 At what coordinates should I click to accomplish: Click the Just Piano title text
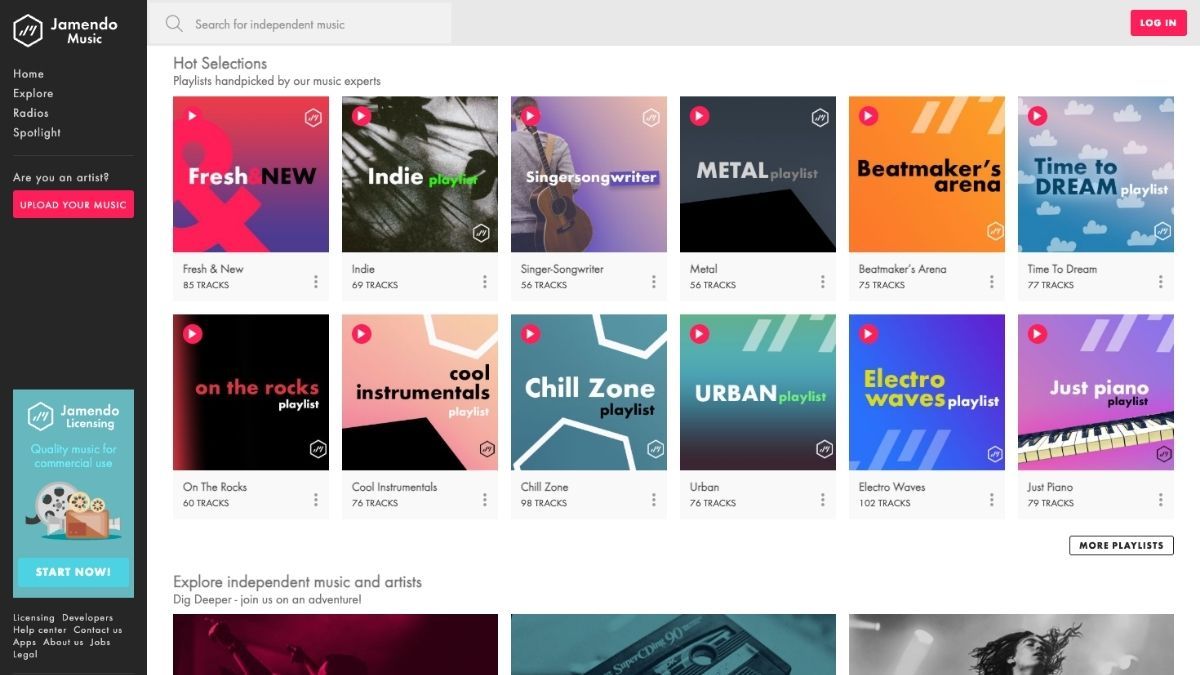(1050, 487)
